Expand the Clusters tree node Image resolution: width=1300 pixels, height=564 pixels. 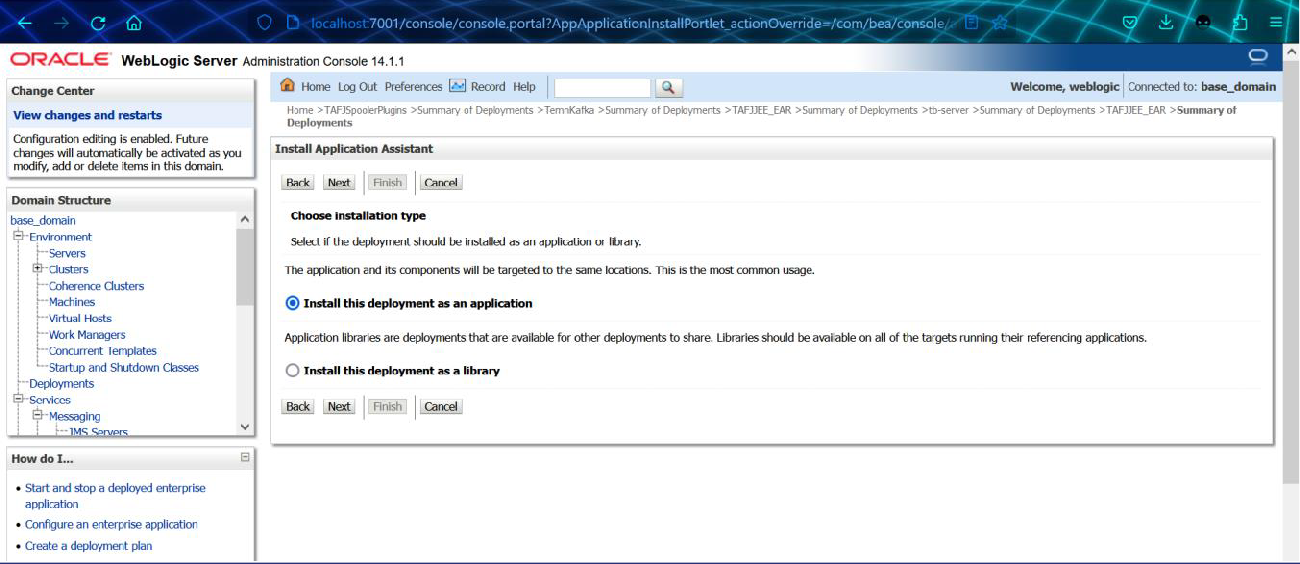pos(38,269)
